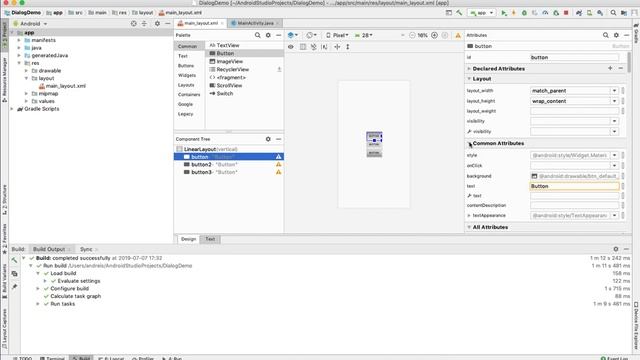640x360 pixels.
Task: Select button2 in the Component Tree
Action: tap(229, 164)
